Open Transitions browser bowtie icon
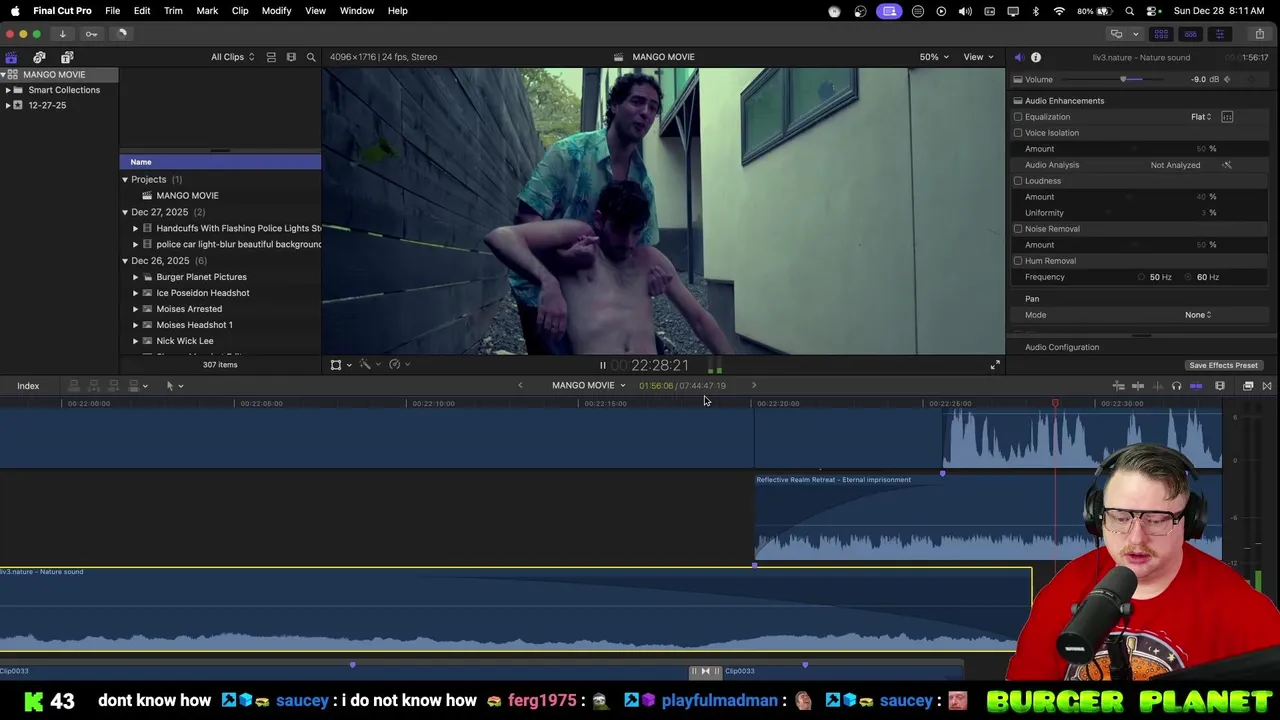The width and height of the screenshot is (1280, 720). 1267,386
